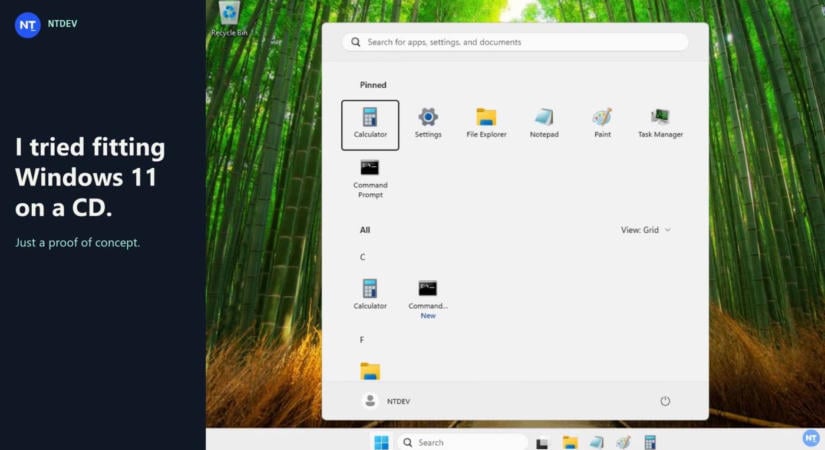
Task: Click the Start menu search field
Action: tap(515, 42)
